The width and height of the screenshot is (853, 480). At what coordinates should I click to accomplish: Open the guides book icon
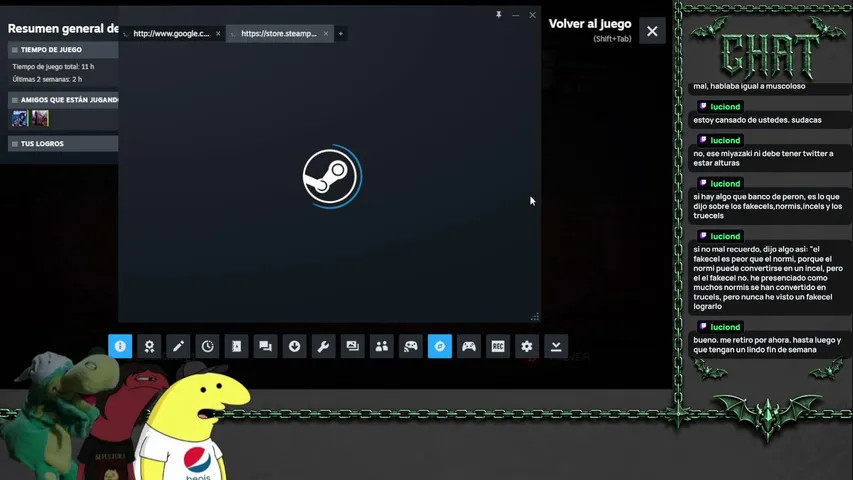(237, 346)
